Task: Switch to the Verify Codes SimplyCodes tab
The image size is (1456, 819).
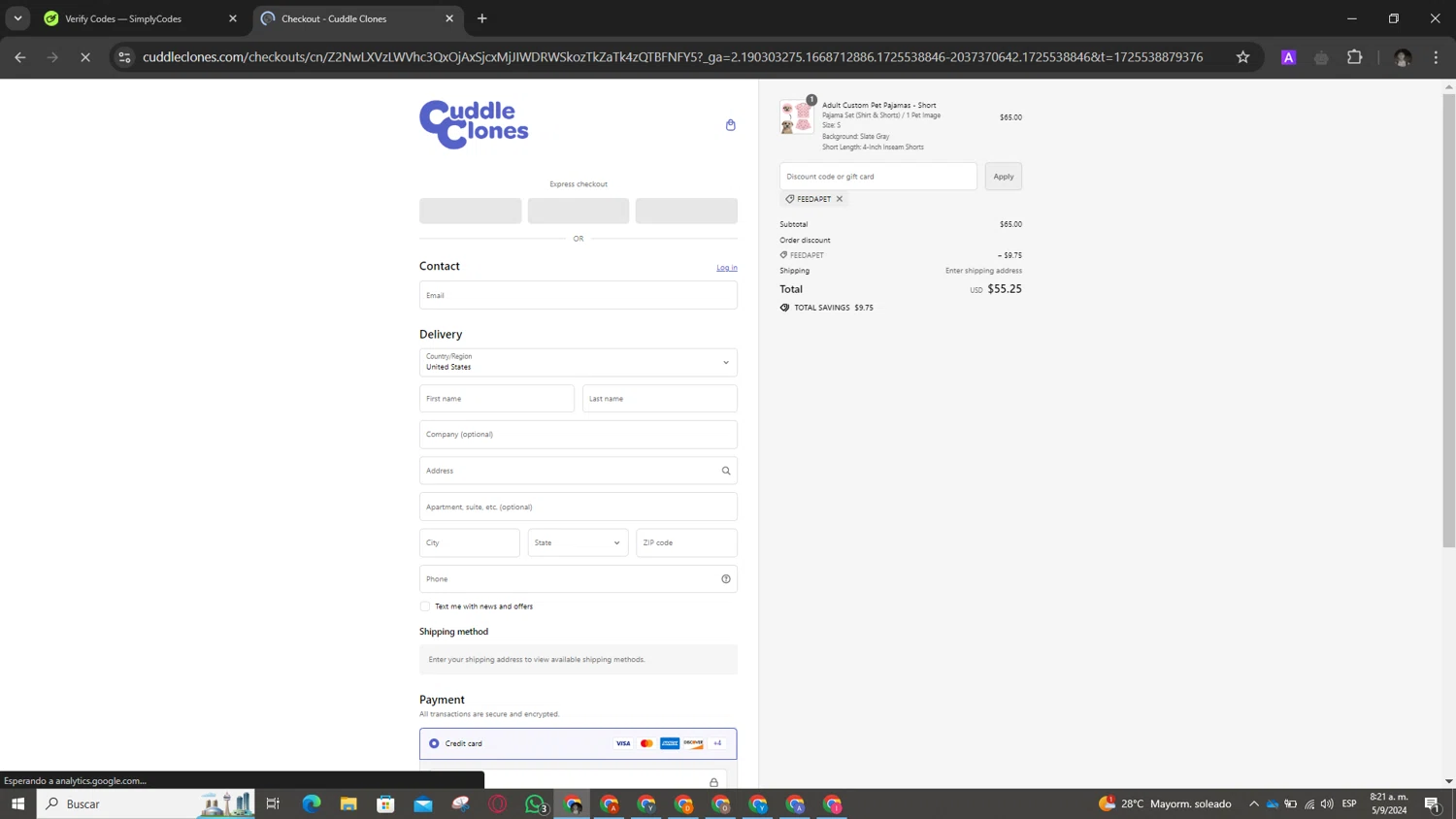Action: (x=136, y=18)
